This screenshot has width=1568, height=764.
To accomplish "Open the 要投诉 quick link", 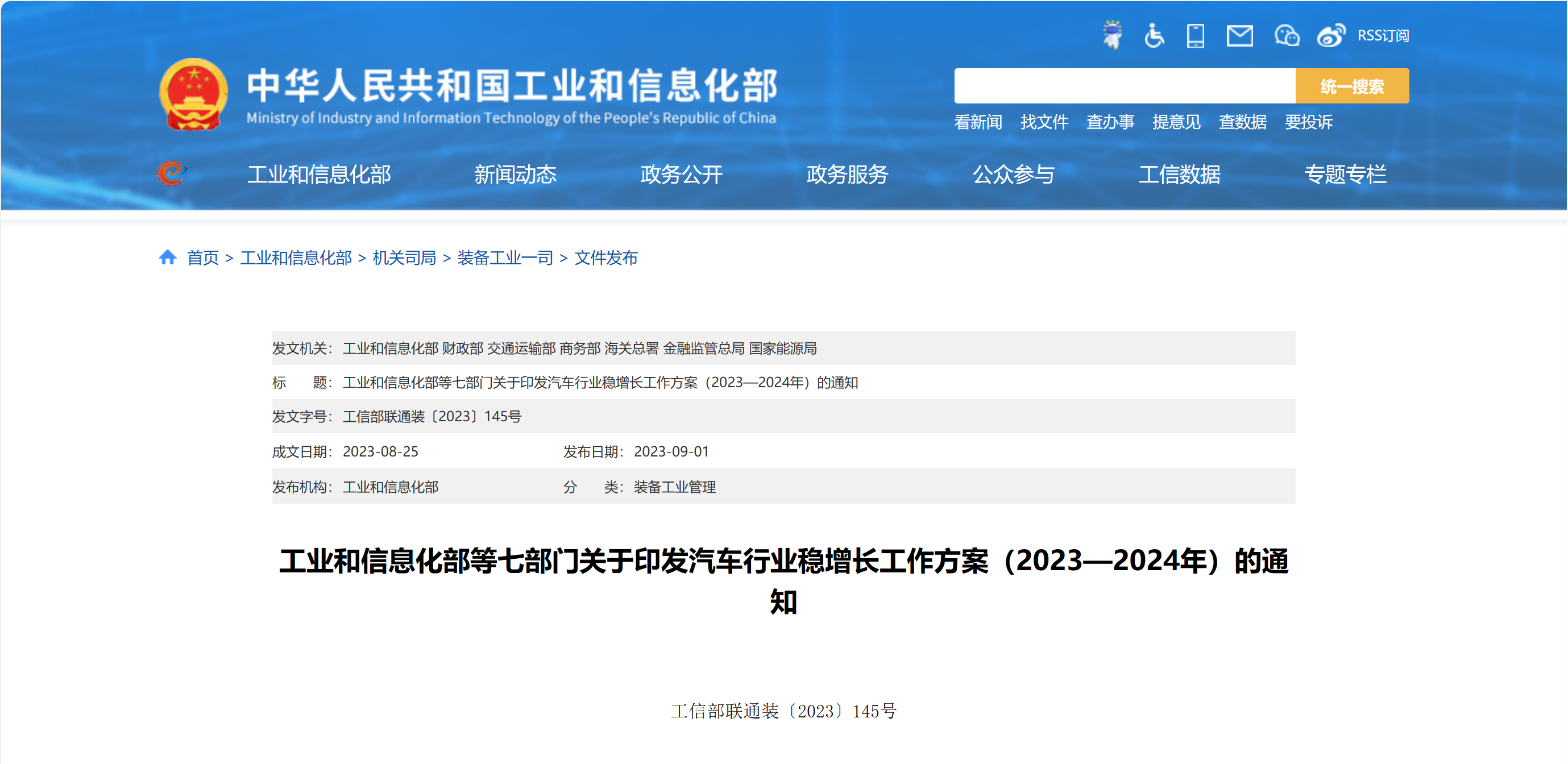I will tap(1309, 122).
